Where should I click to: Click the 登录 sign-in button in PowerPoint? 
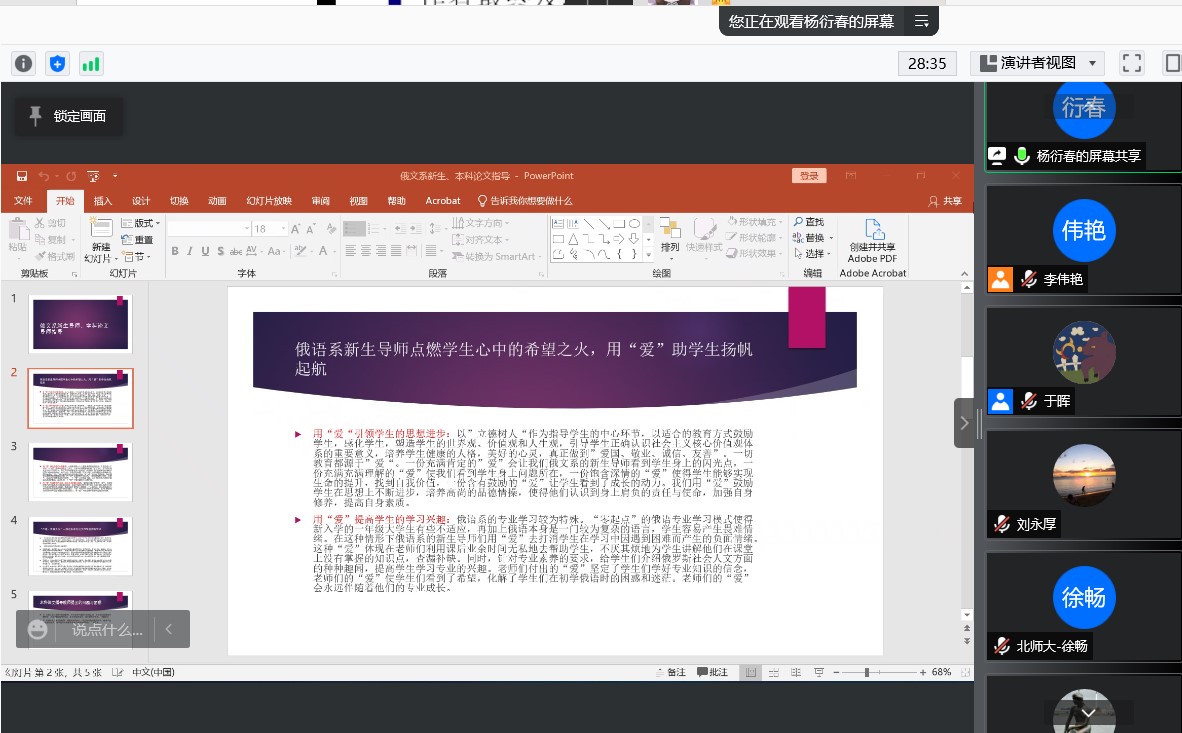click(808, 175)
